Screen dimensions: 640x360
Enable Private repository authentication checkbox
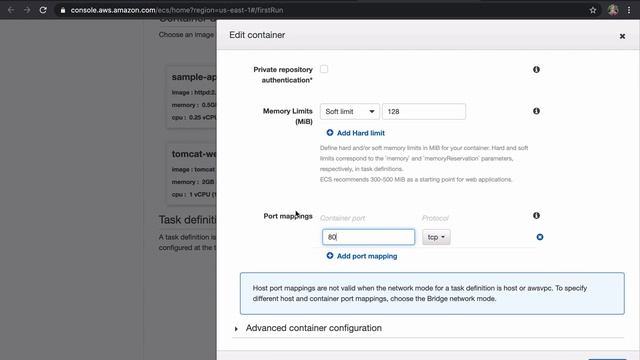pos(324,69)
